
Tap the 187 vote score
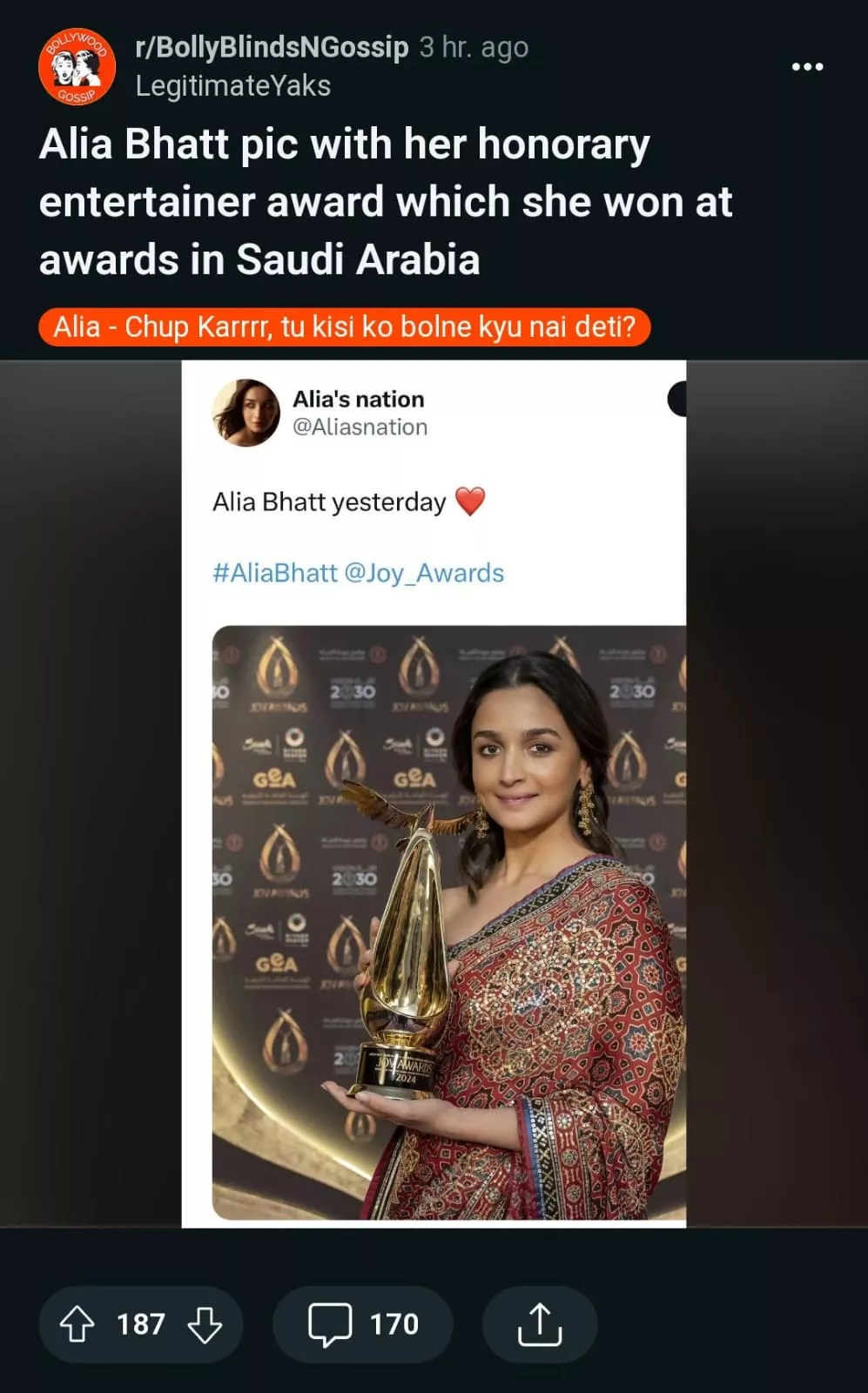(x=141, y=1324)
